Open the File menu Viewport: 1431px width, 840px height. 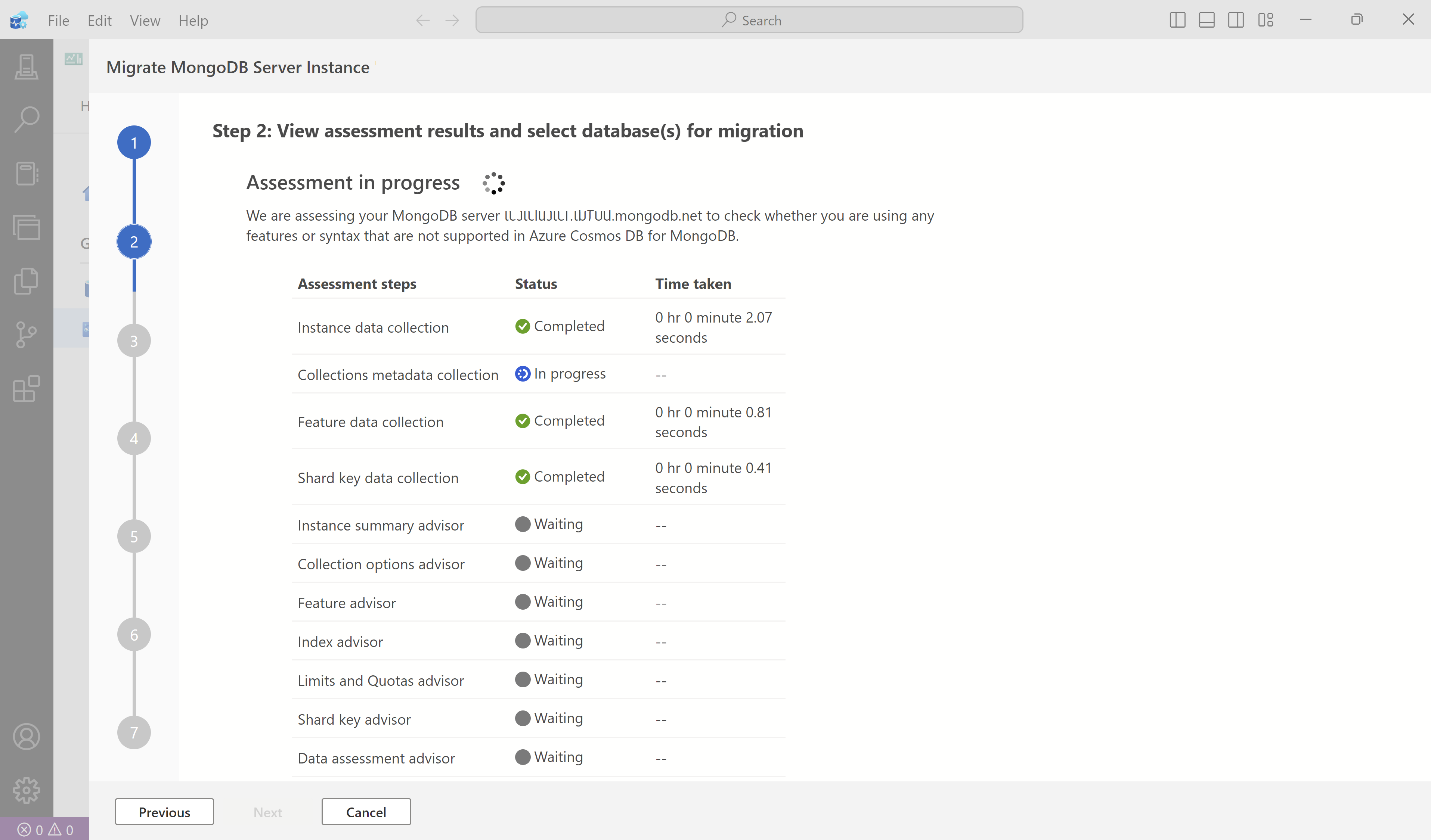tap(59, 21)
